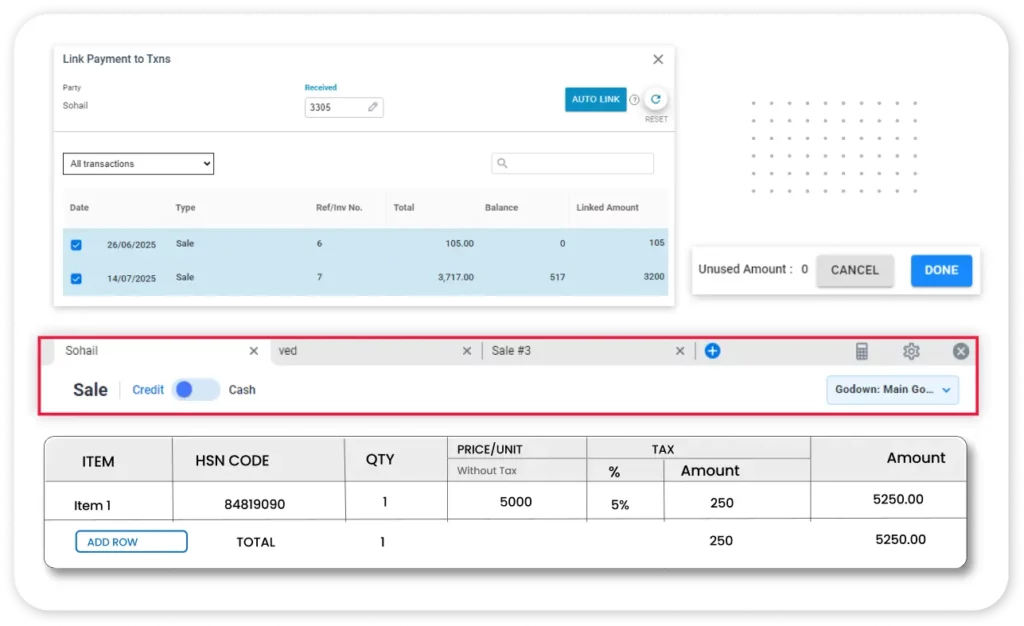Add a new sale tab with plus icon
1024x626 pixels.
712,351
